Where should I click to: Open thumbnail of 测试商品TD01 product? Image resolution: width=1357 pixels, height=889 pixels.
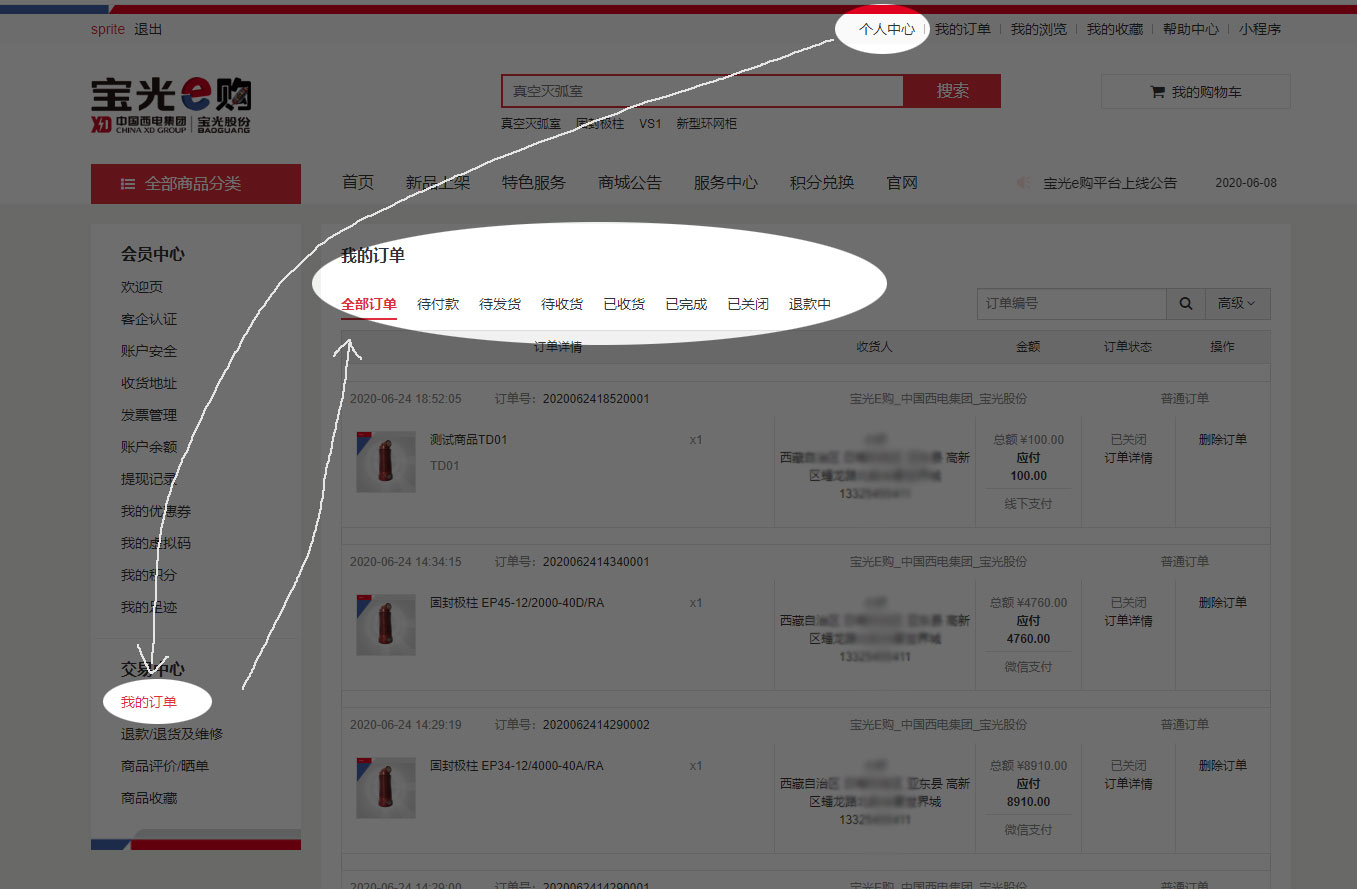point(386,461)
